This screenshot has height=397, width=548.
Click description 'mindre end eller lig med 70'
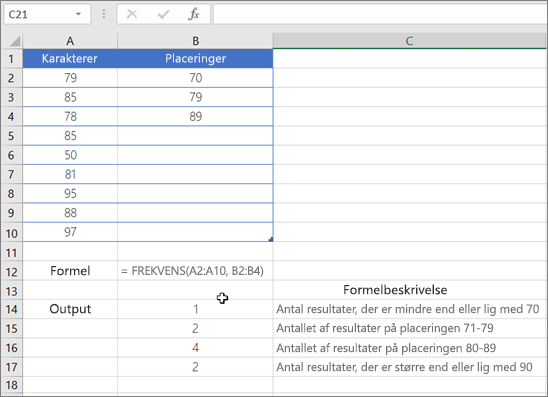click(410, 309)
